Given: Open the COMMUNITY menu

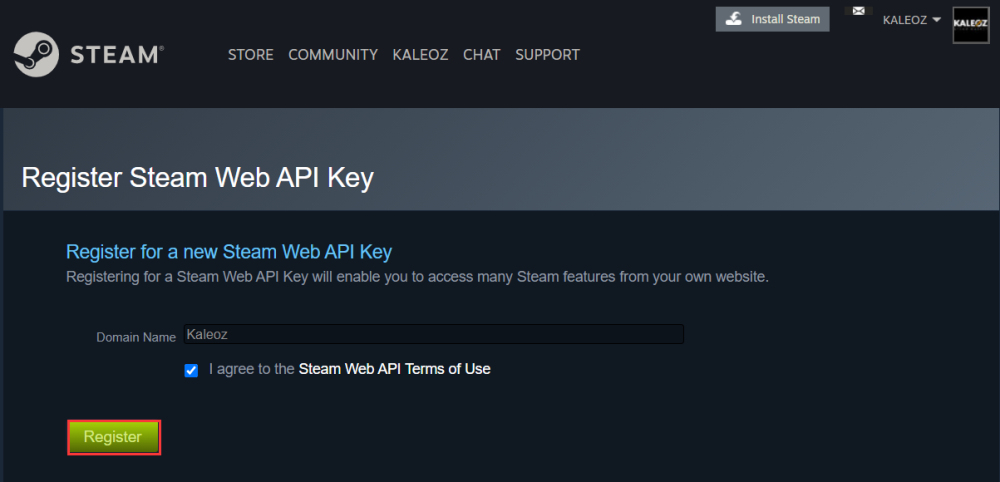Looking at the screenshot, I should coord(333,55).
